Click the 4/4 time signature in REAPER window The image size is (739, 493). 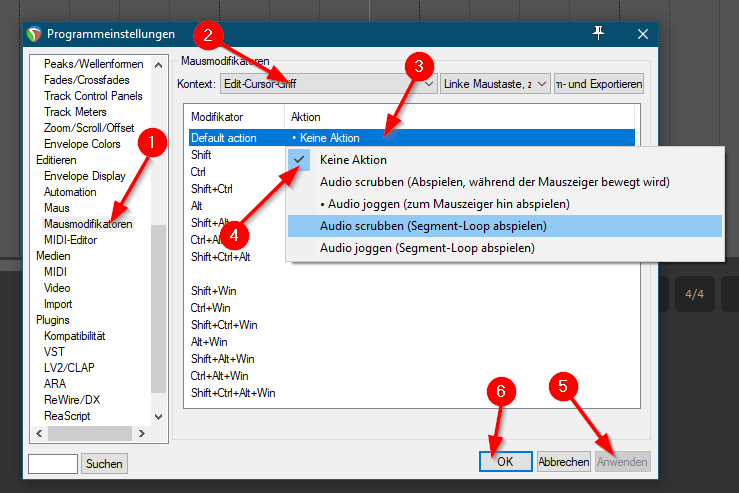point(694,294)
